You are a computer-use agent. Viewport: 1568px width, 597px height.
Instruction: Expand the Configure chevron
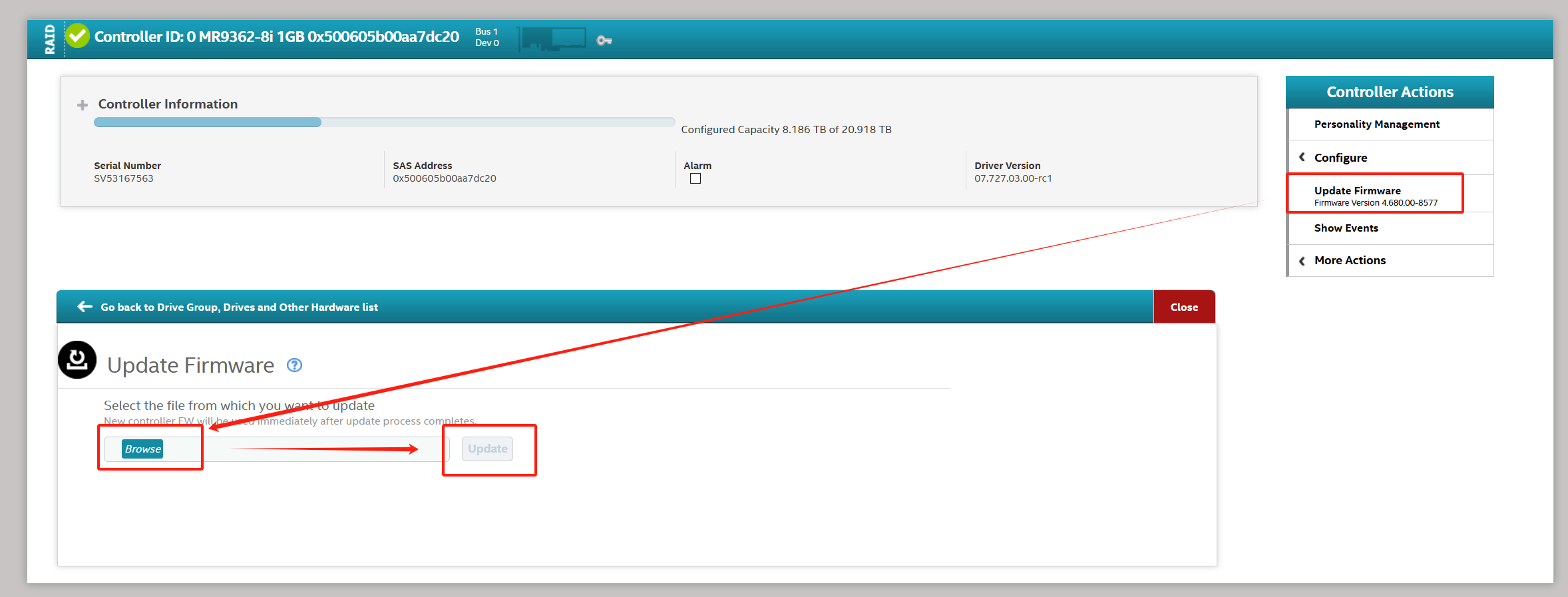click(1302, 157)
